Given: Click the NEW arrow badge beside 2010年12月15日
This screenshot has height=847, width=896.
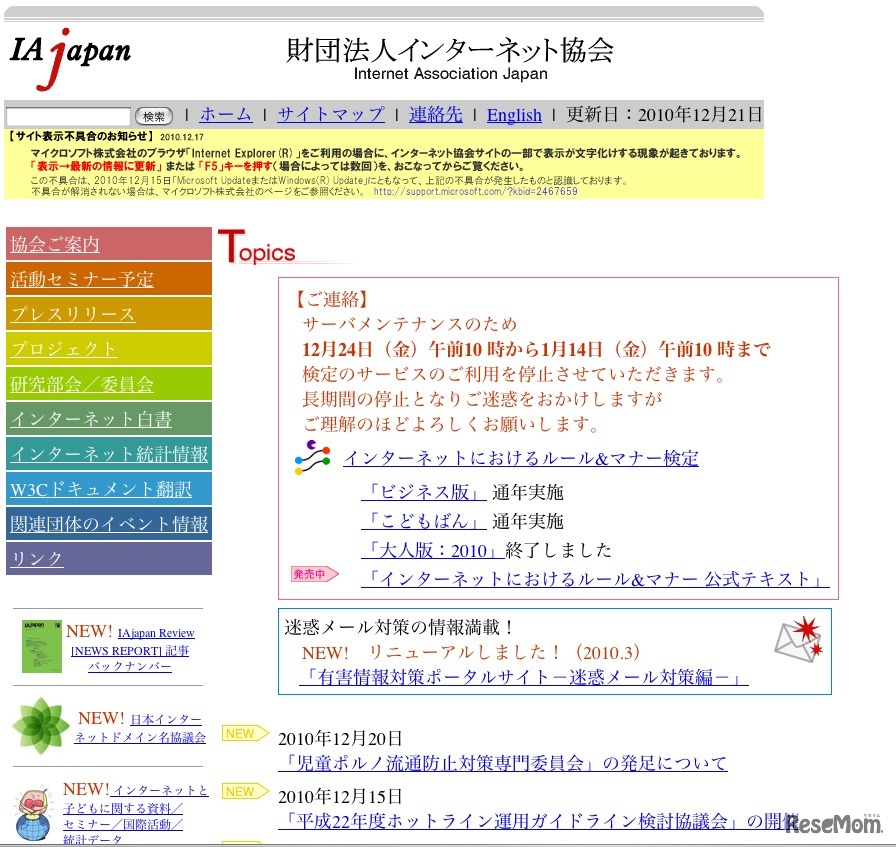Looking at the screenshot, I should point(243,791).
